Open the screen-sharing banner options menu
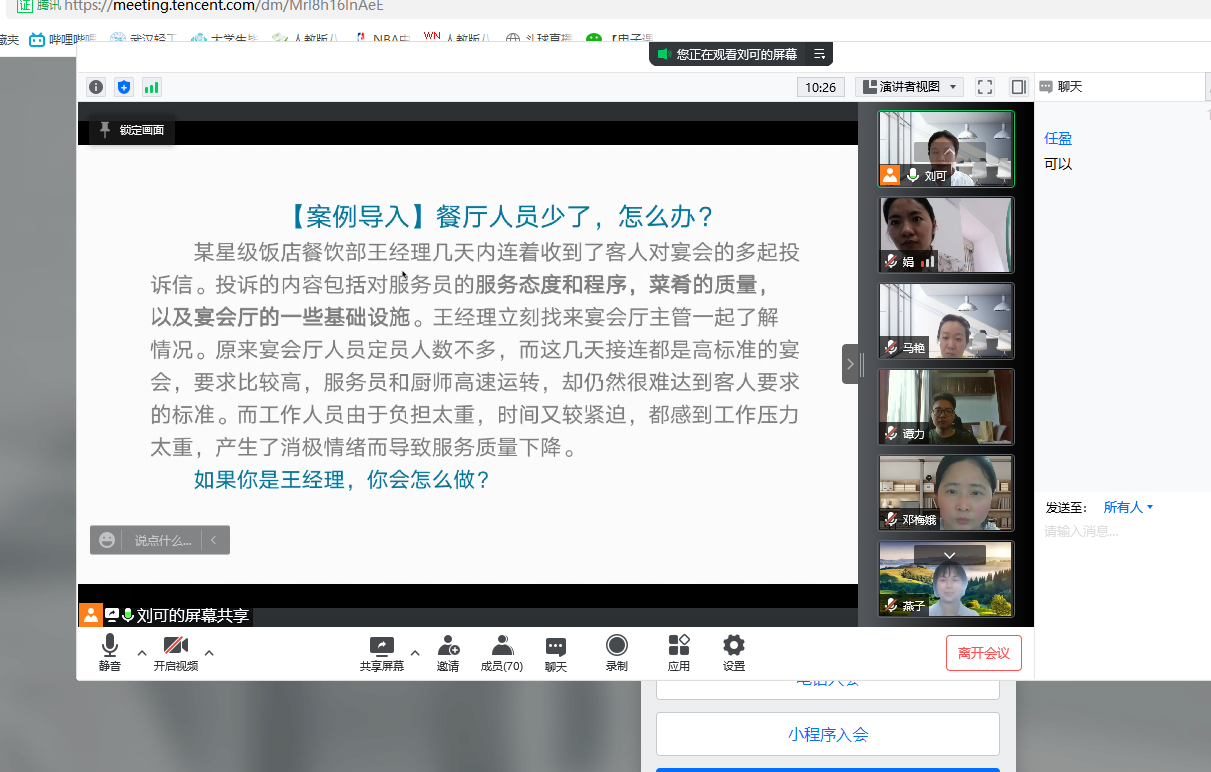1211x772 pixels. (x=819, y=54)
